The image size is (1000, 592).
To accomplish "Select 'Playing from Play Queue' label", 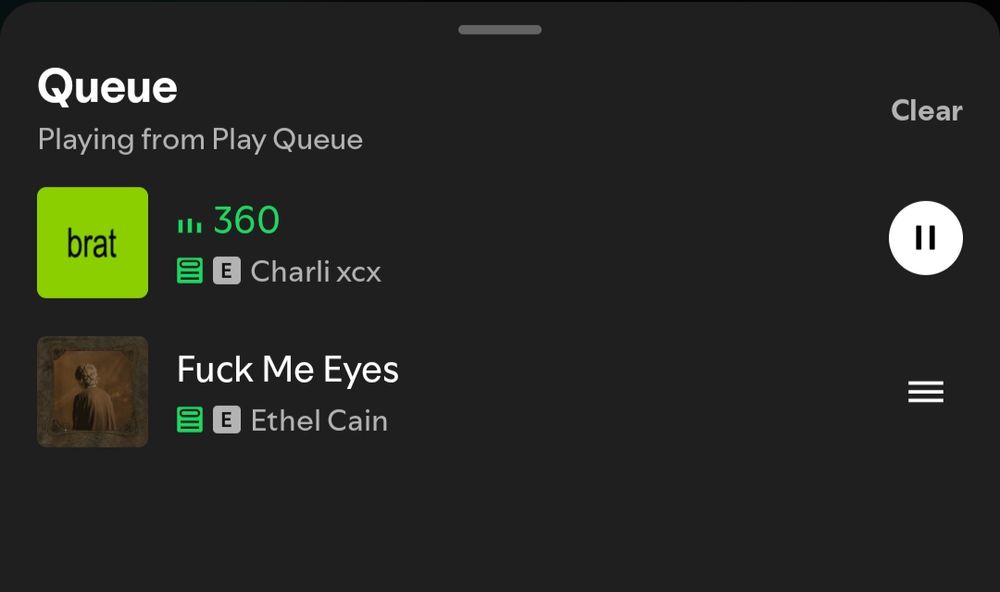I will (x=201, y=140).
